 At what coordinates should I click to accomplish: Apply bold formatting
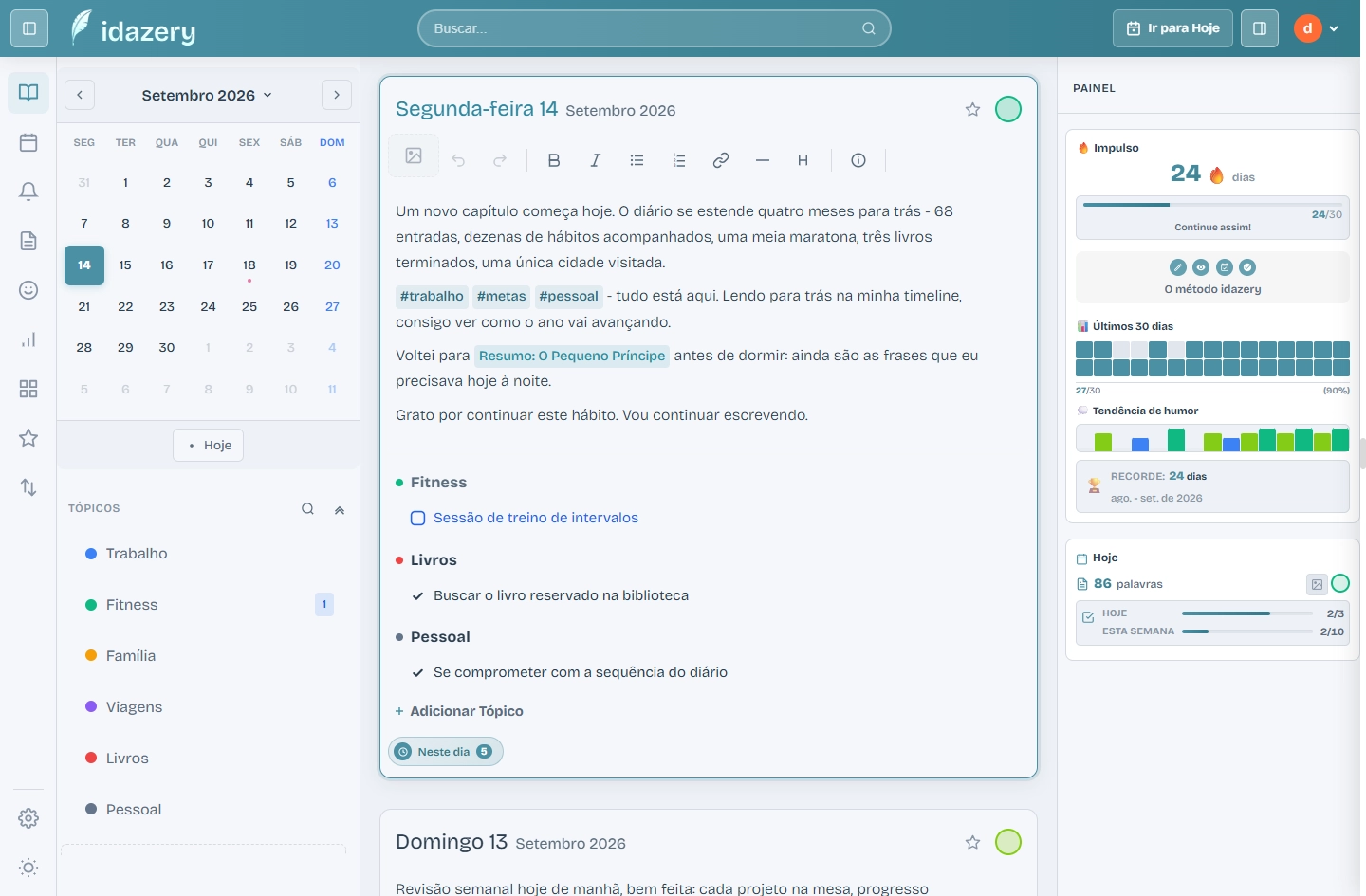pyautogui.click(x=554, y=160)
